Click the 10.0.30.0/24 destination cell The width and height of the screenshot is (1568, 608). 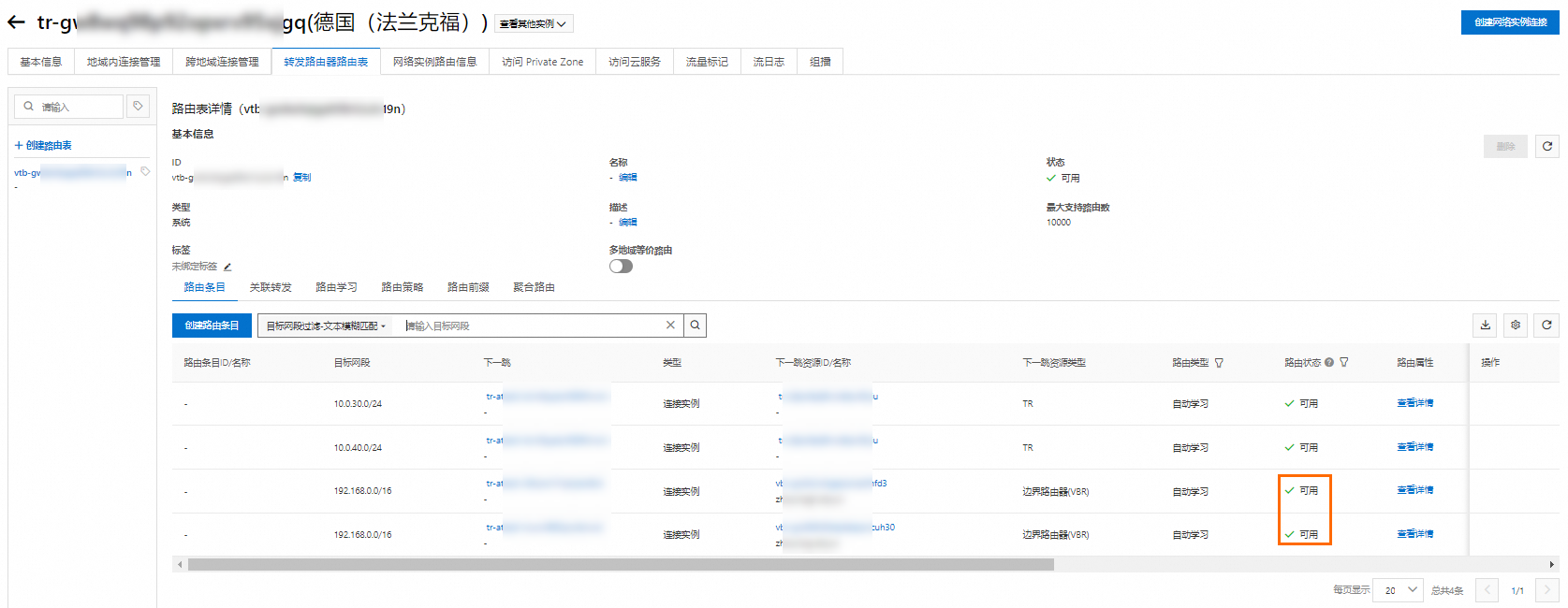(x=358, y=404)
